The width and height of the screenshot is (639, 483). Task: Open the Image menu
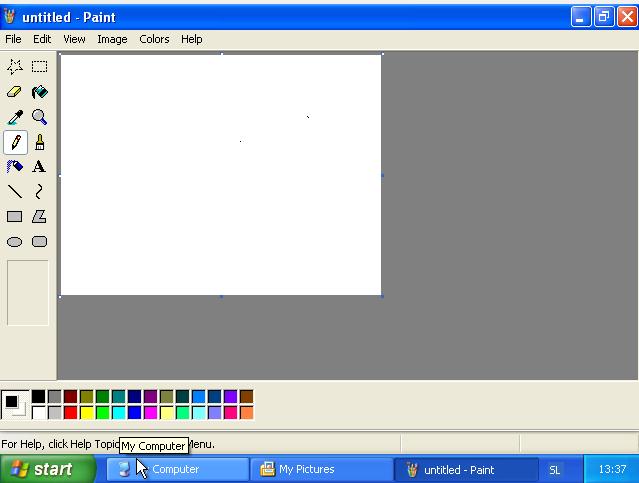[x=112, y=39]
